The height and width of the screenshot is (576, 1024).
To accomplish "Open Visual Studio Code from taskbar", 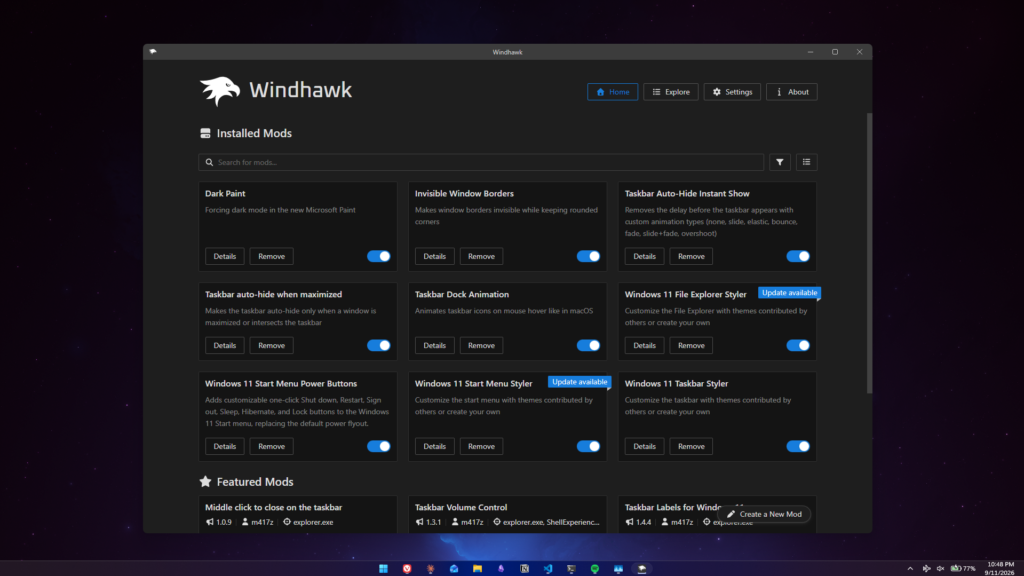I will point(548,569).
